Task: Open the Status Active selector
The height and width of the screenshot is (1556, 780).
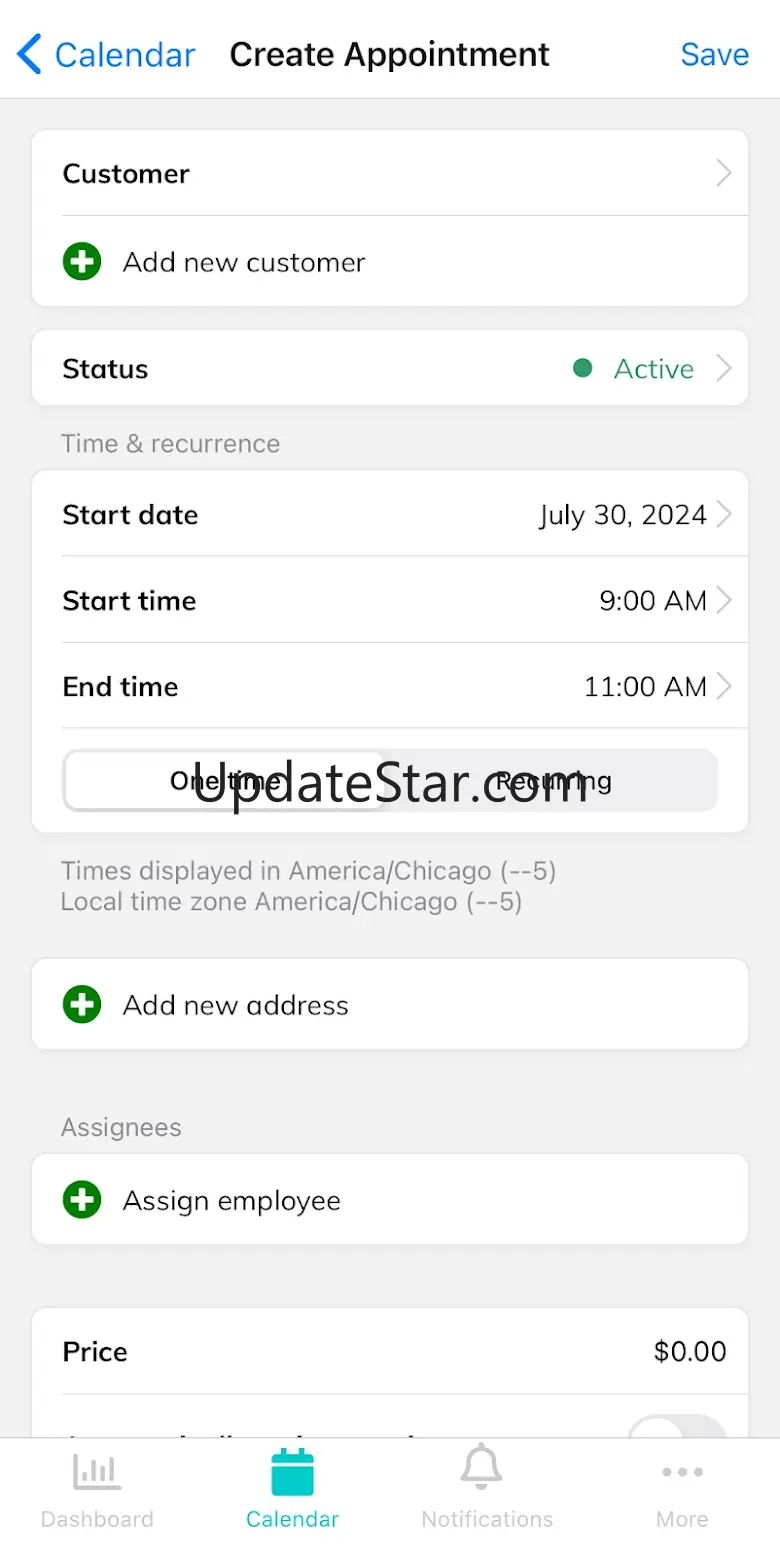Action: point(654,369)
